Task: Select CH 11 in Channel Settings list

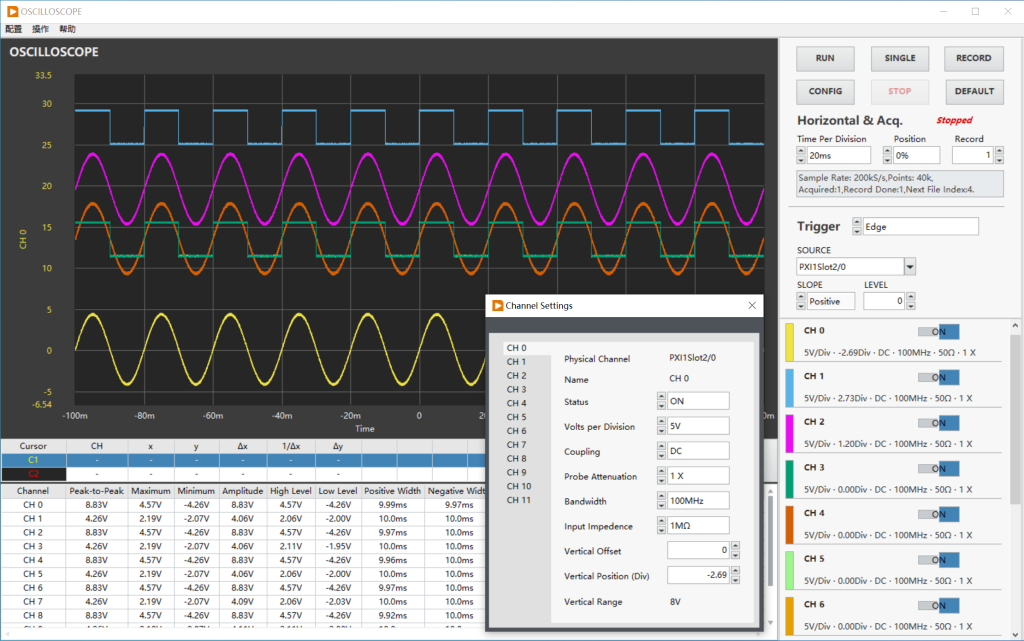Action: [x=526, y=500]
